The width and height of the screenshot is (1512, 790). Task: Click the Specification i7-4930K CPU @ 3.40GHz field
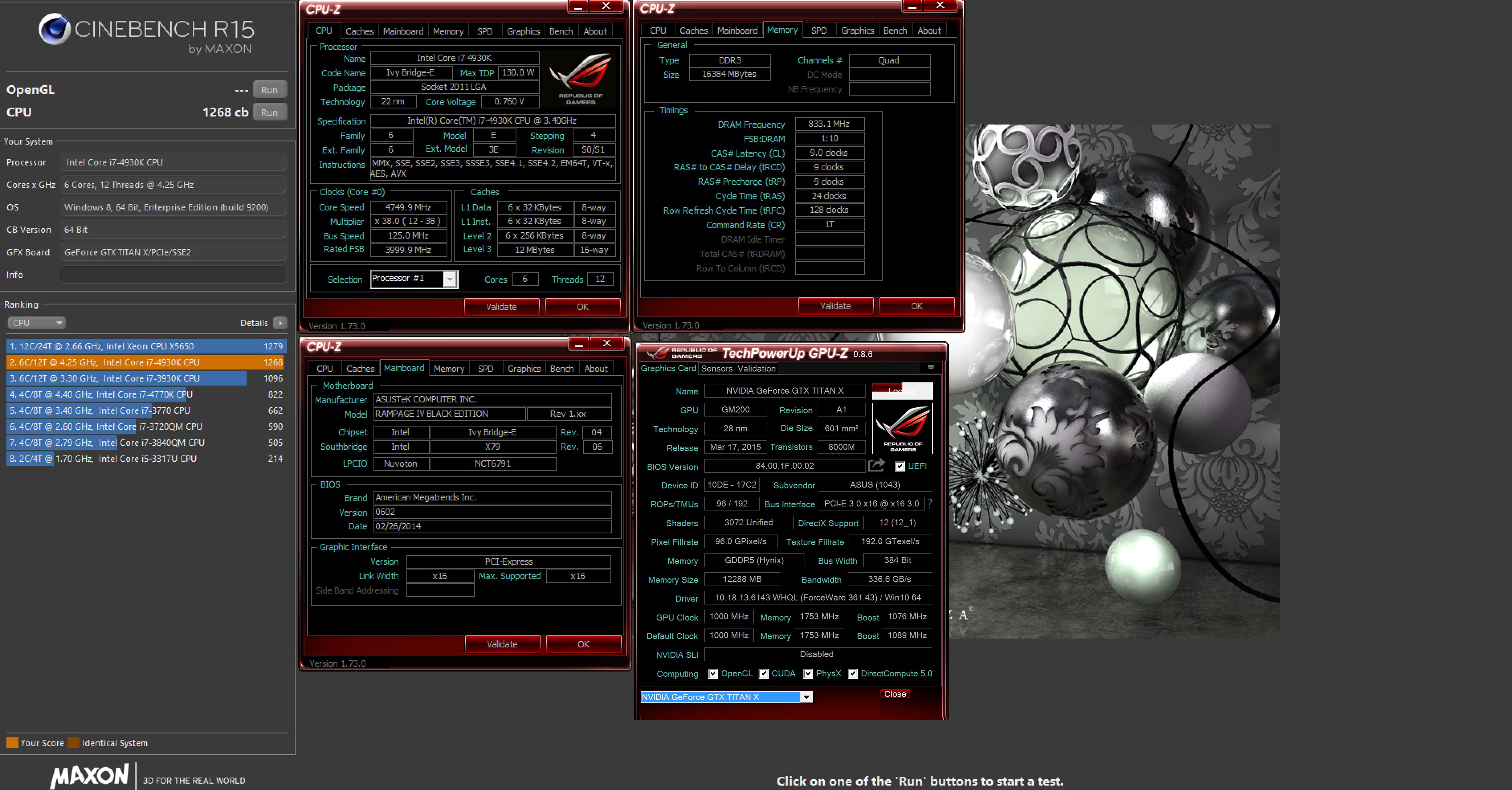(492, 120)
